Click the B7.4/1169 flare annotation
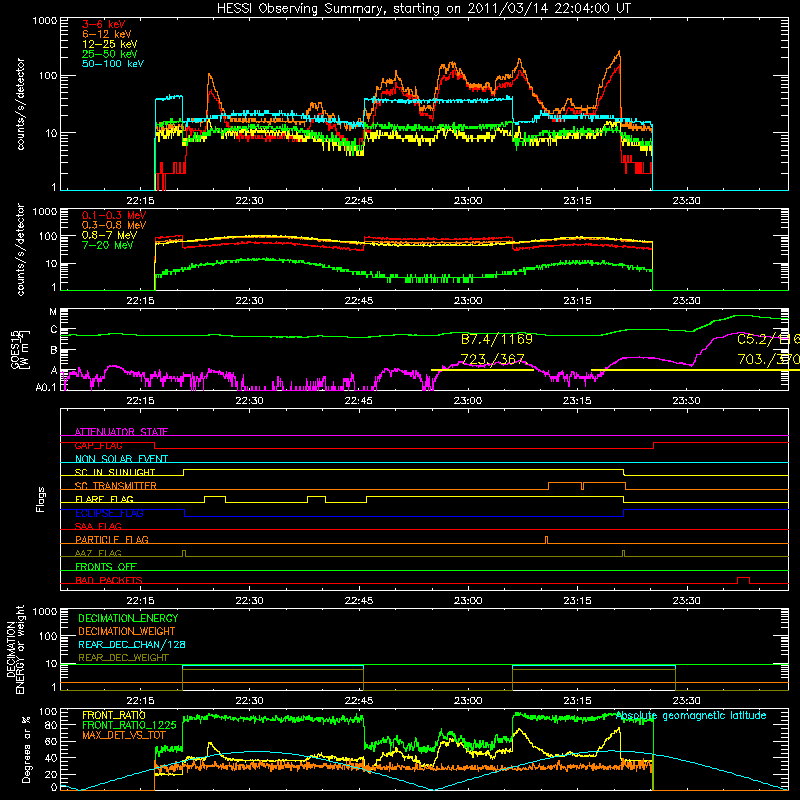The height and width of the screenshot is (800, 800). (x=496, y=339)
